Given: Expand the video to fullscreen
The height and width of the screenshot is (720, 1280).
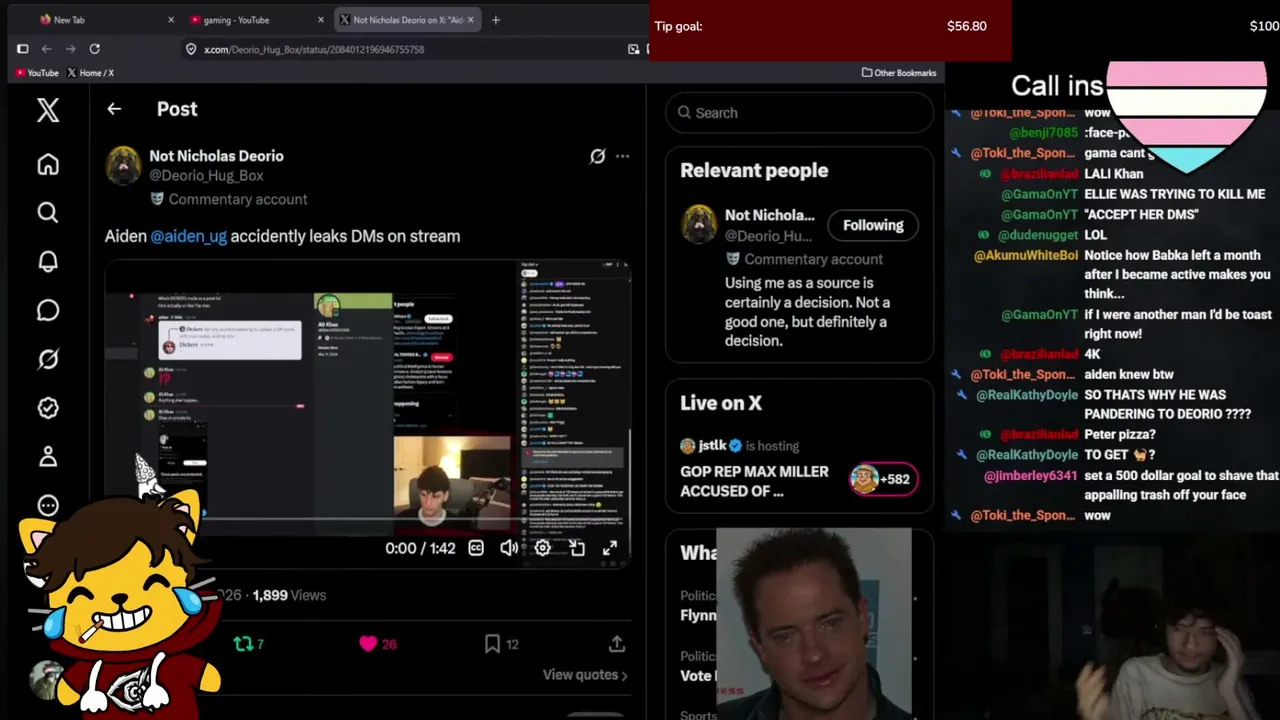Looking at the screenshot, I should click(x=610, y=548).
